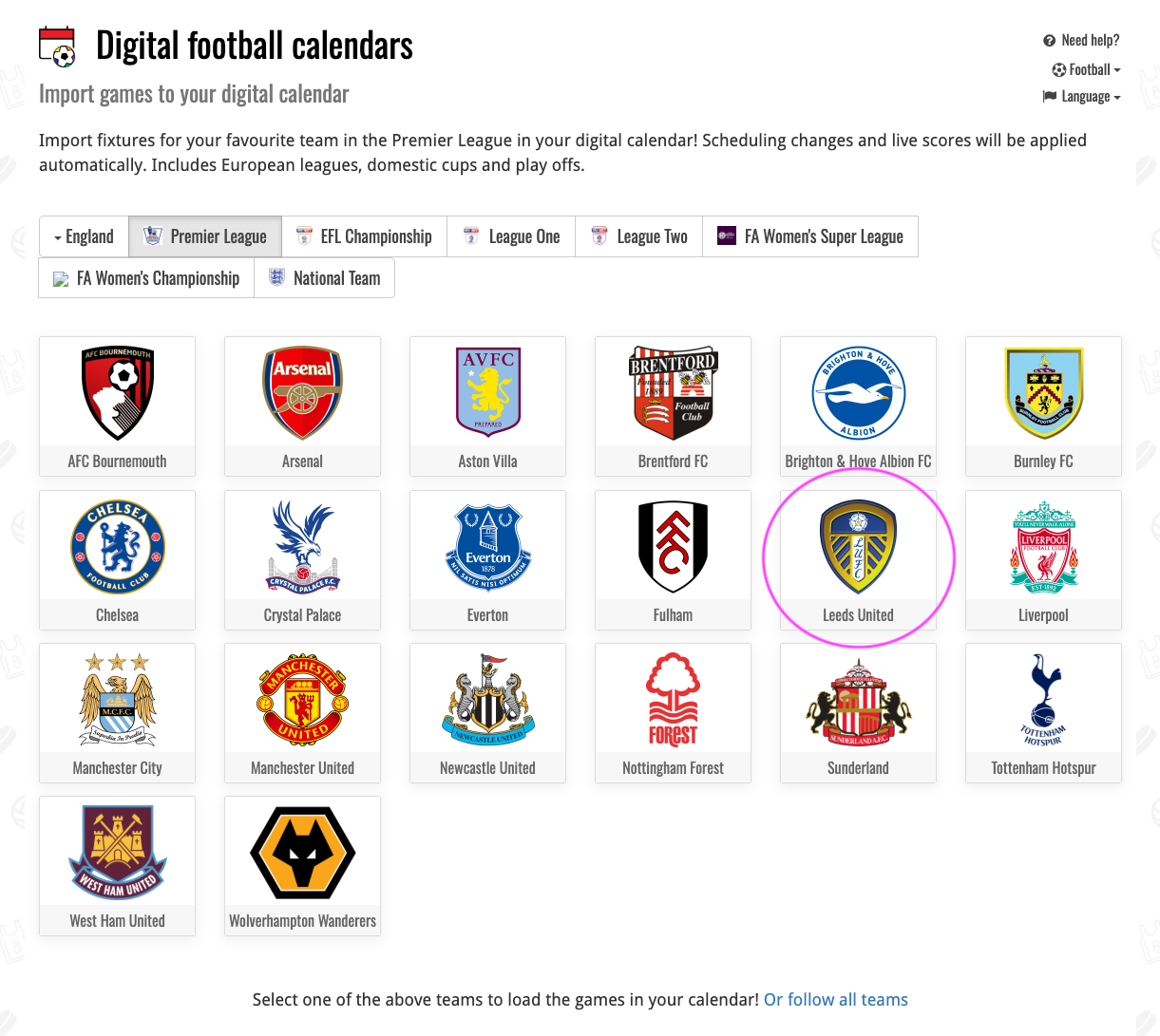Open the Language dropdown menu

pos(1081,96)
